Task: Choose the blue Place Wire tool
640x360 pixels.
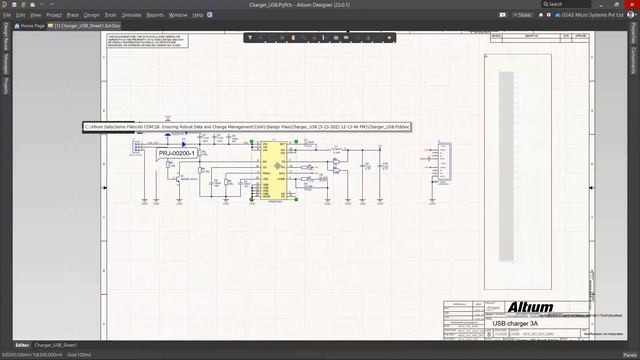Action: pyautogui.click(x=304, y=38)
